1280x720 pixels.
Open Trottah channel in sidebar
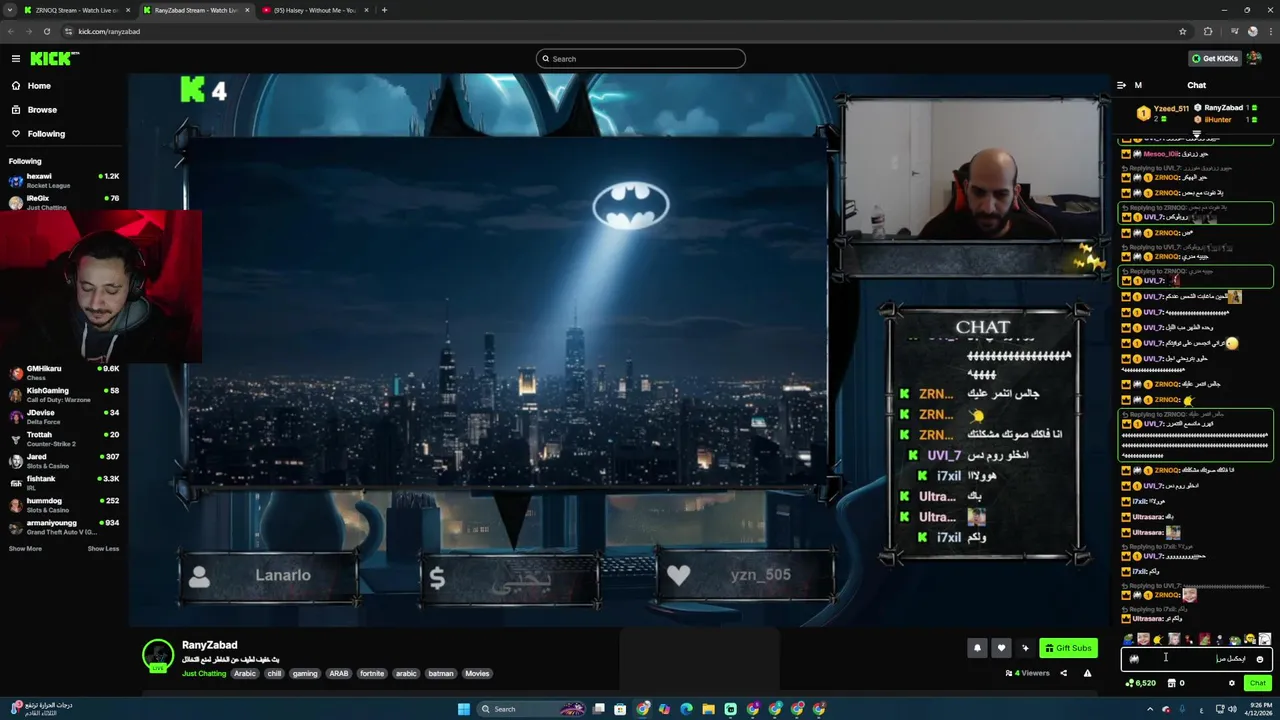tap(63, 439)
